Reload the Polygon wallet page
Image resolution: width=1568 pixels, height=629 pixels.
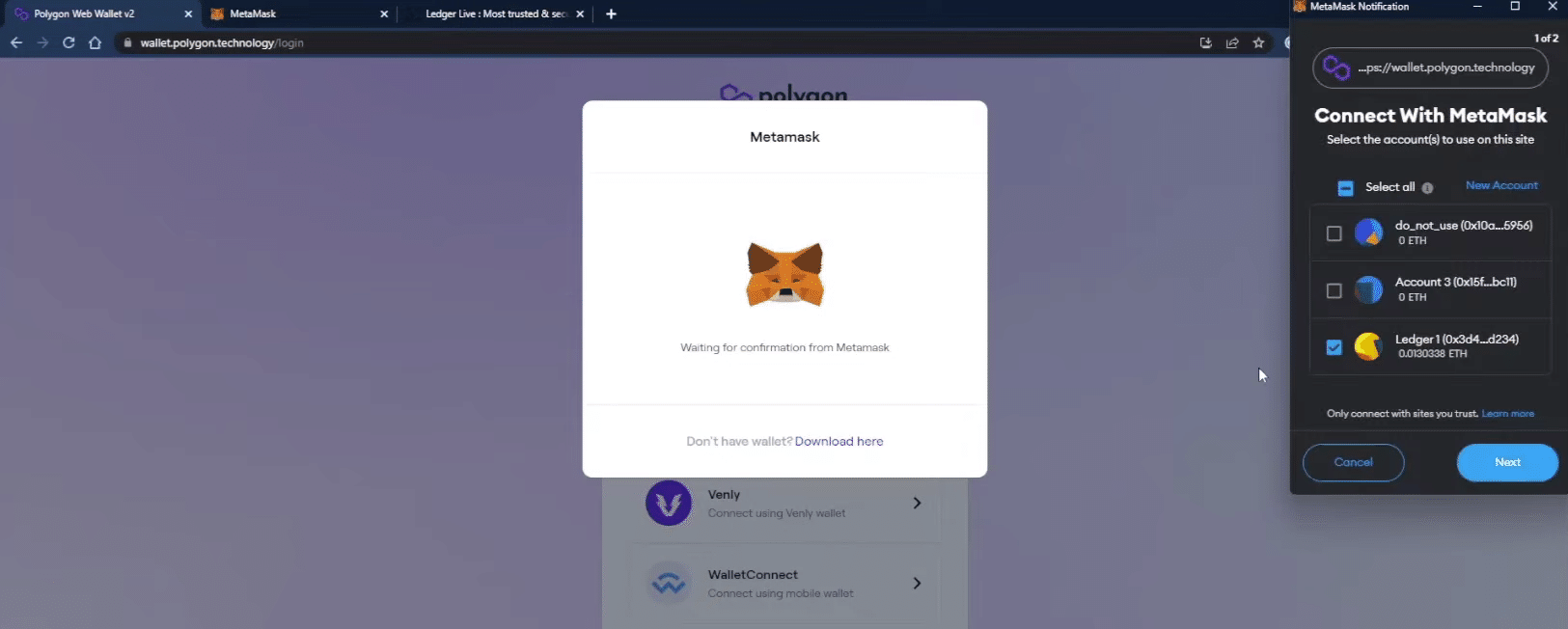click(x=69, y=42)
